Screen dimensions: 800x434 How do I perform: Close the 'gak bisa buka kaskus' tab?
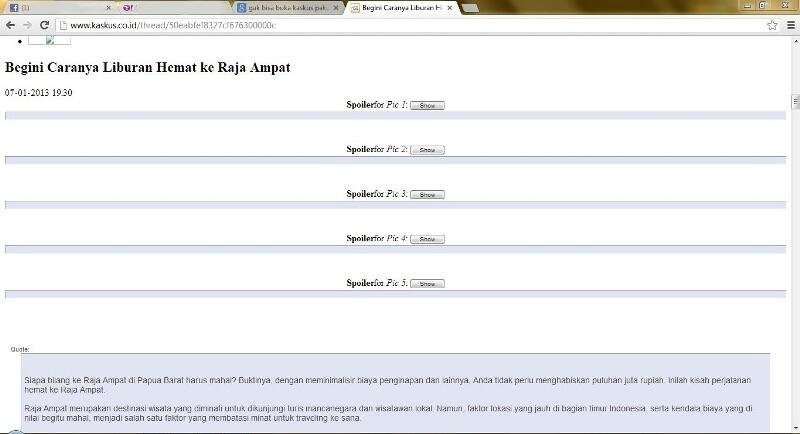click(x=336, y=8)
